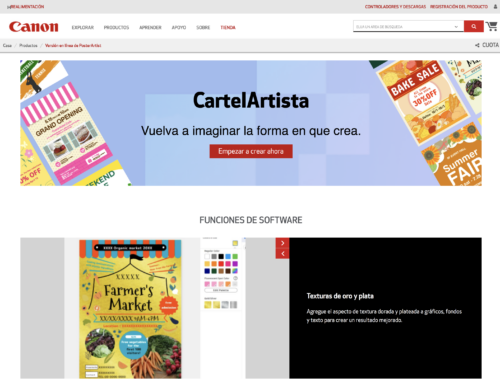Open Controladores y Descargas link

click(395, 7)
